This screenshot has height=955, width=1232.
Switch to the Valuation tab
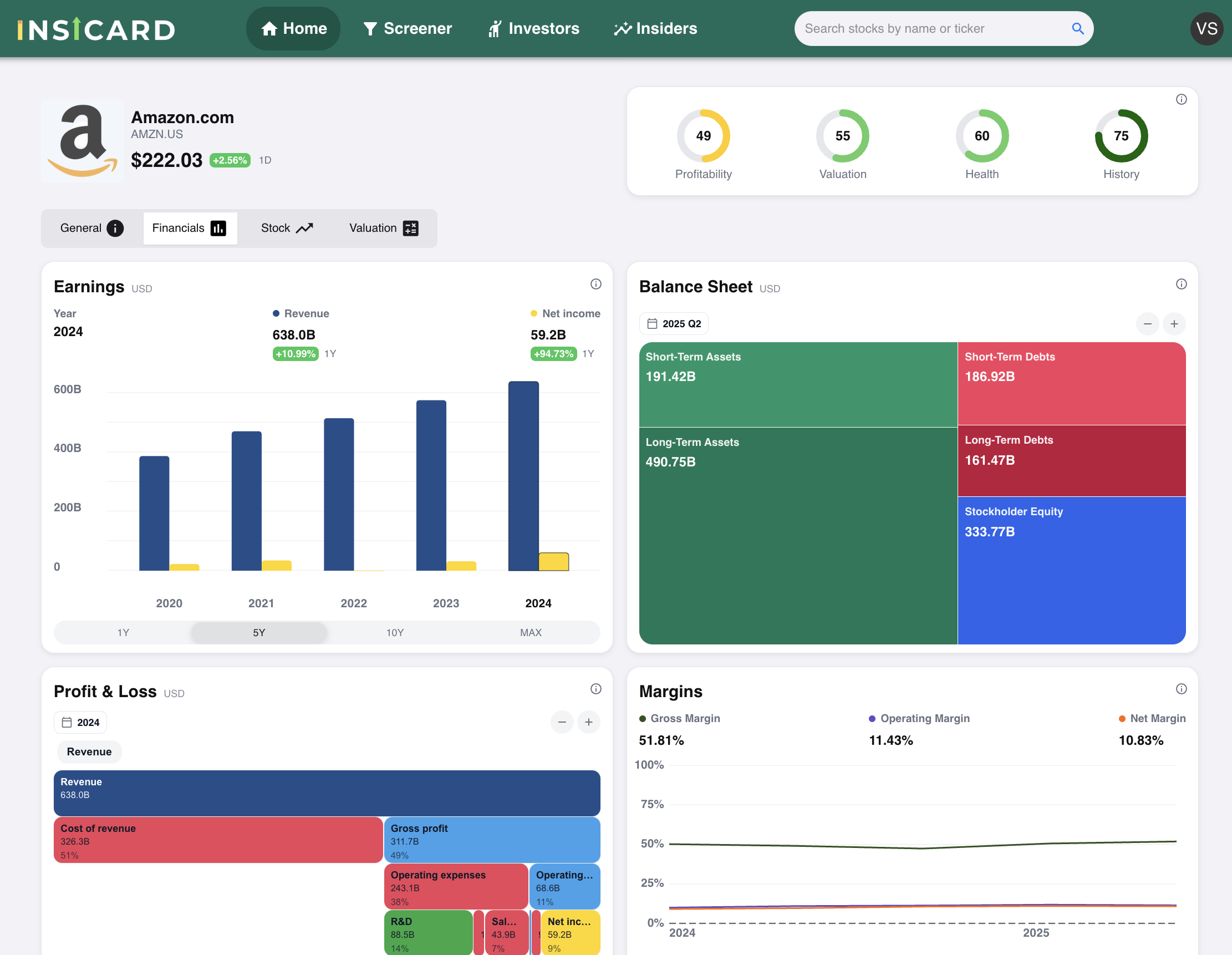(384, 228)
